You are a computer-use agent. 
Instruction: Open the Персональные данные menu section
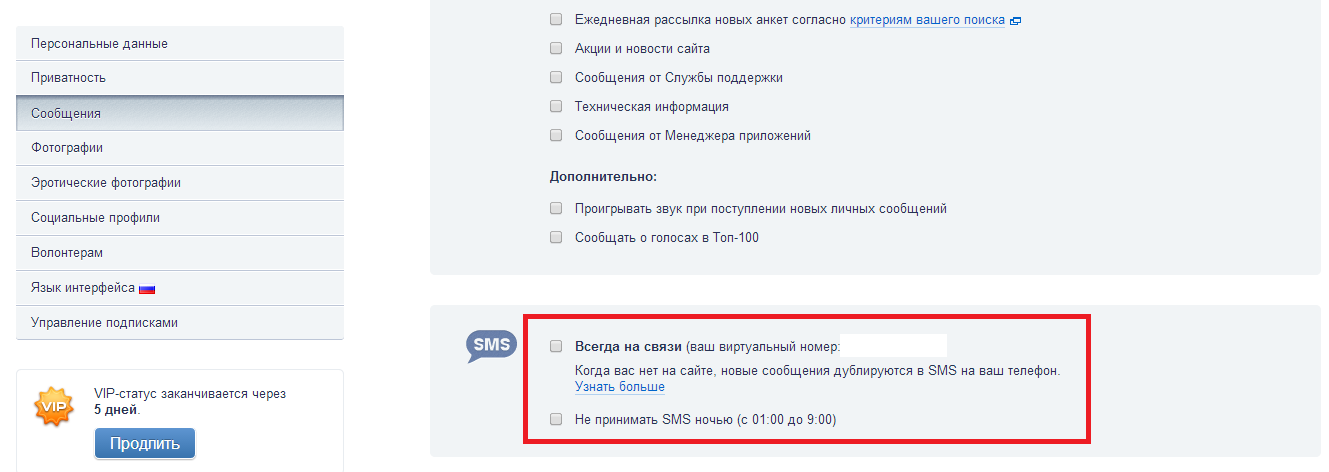point(180,43)
